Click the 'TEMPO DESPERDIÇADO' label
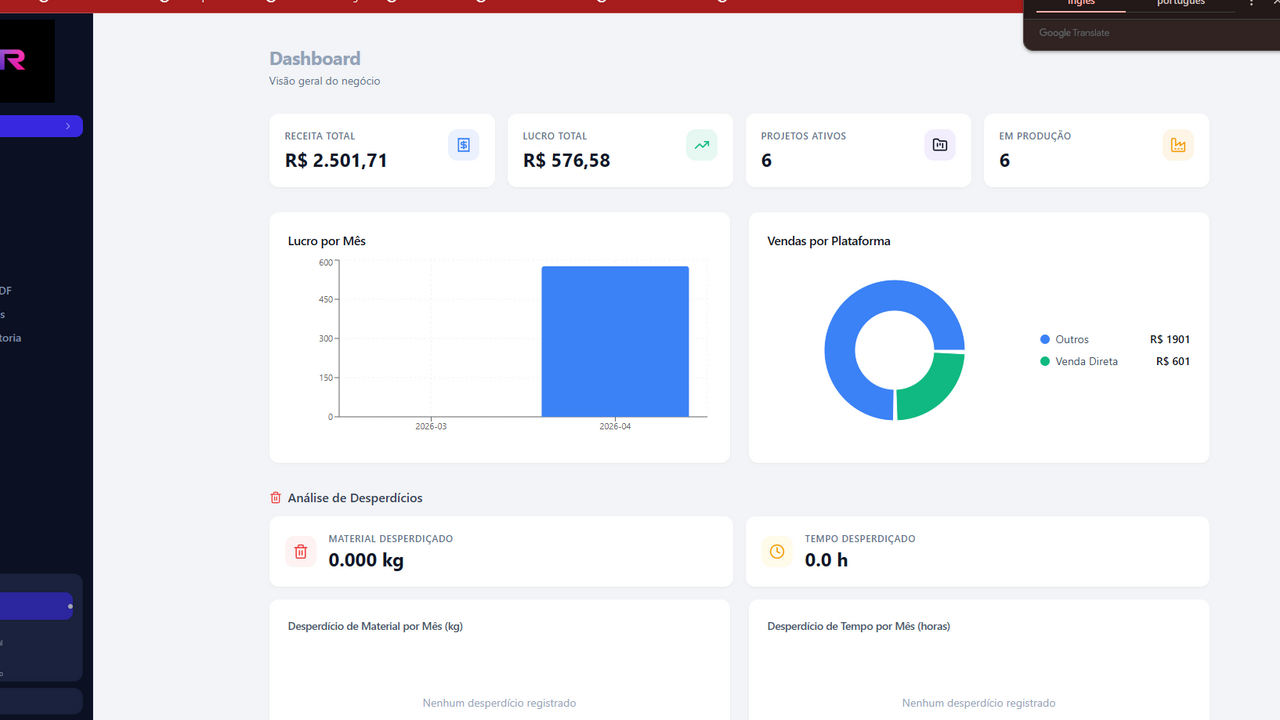1280x720 pixels. click(x=860, y=539)
